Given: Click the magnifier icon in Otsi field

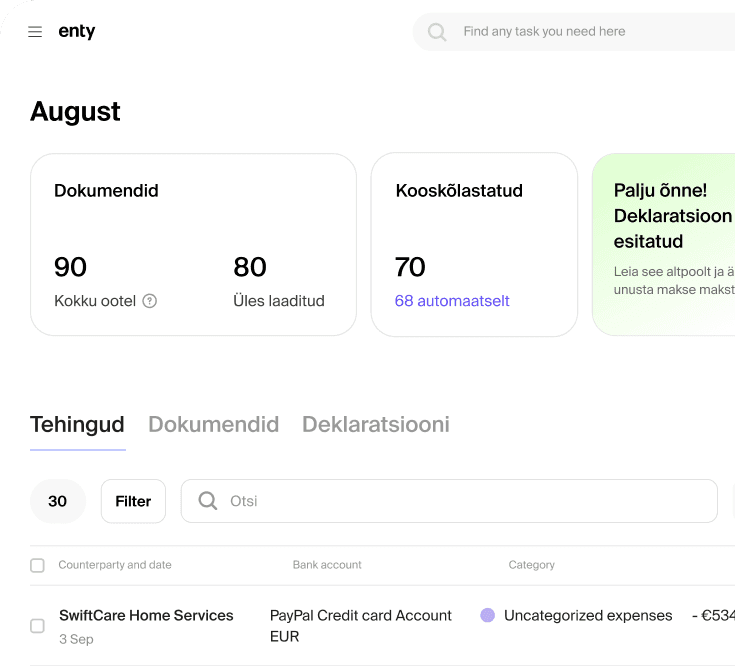Looking at the screenshot, I should coord(208,501).
